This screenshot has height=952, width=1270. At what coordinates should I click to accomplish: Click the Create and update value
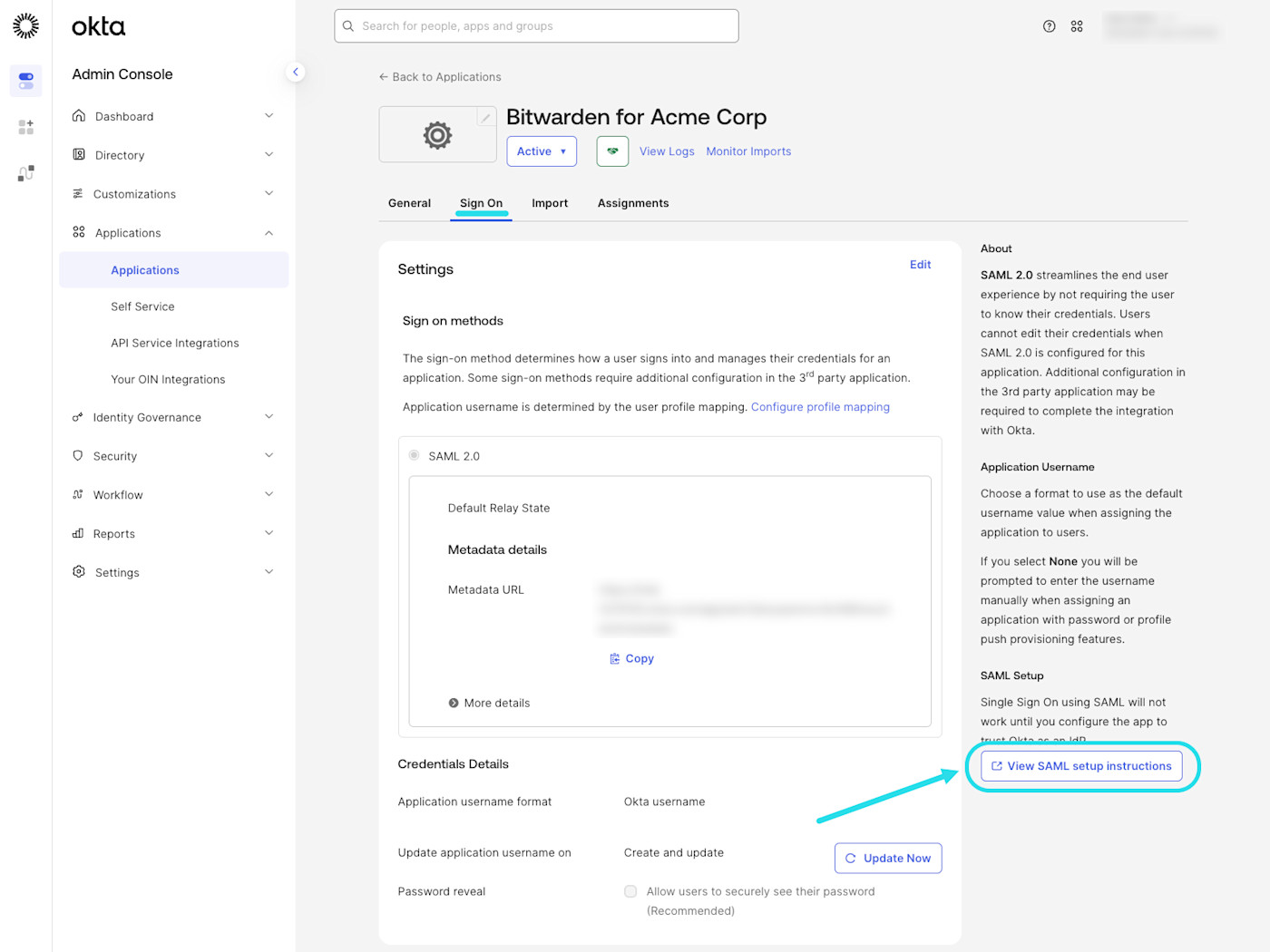pos(674,852)
